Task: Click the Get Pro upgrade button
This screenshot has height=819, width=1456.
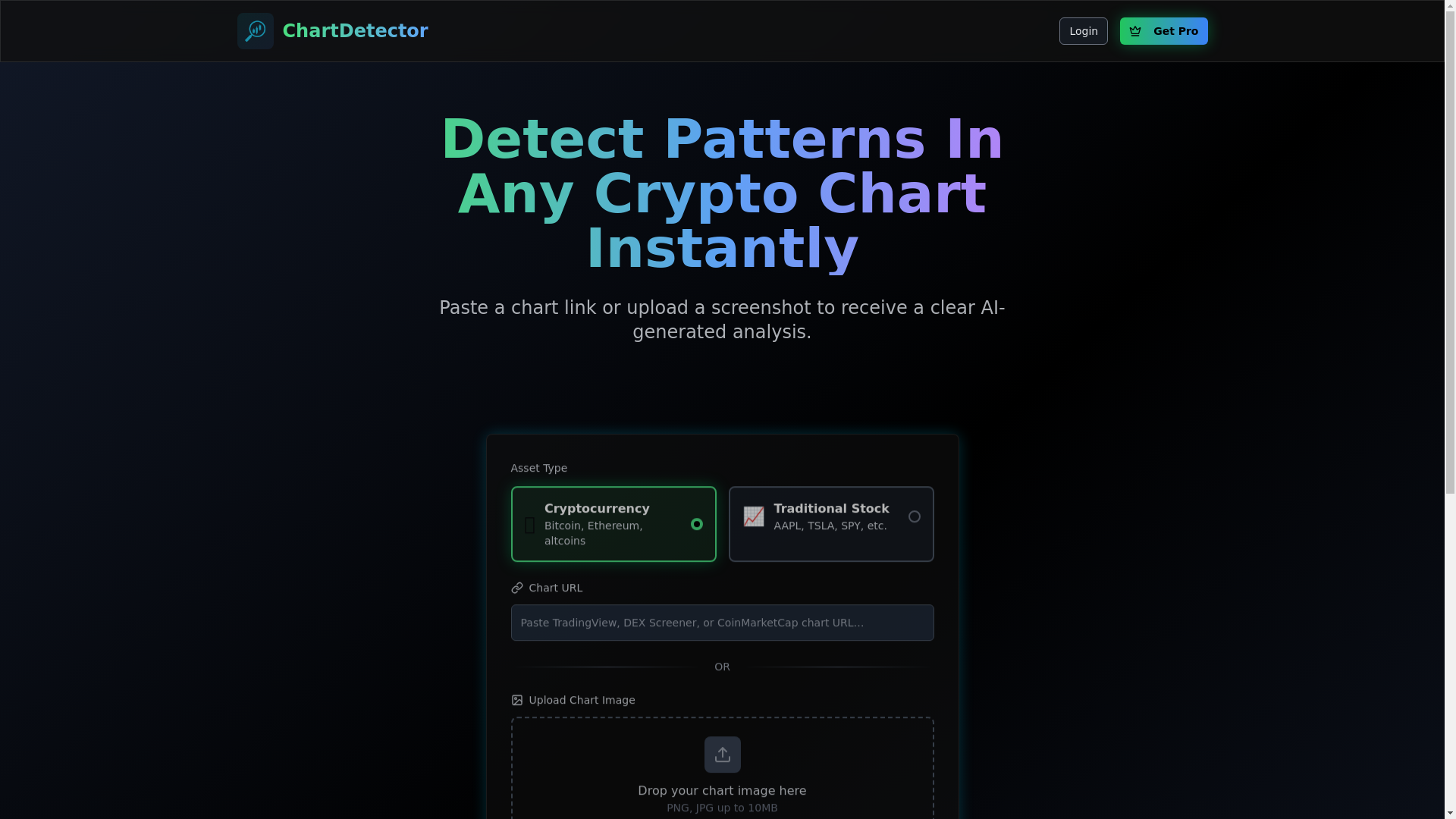Action: point(1163,31)
